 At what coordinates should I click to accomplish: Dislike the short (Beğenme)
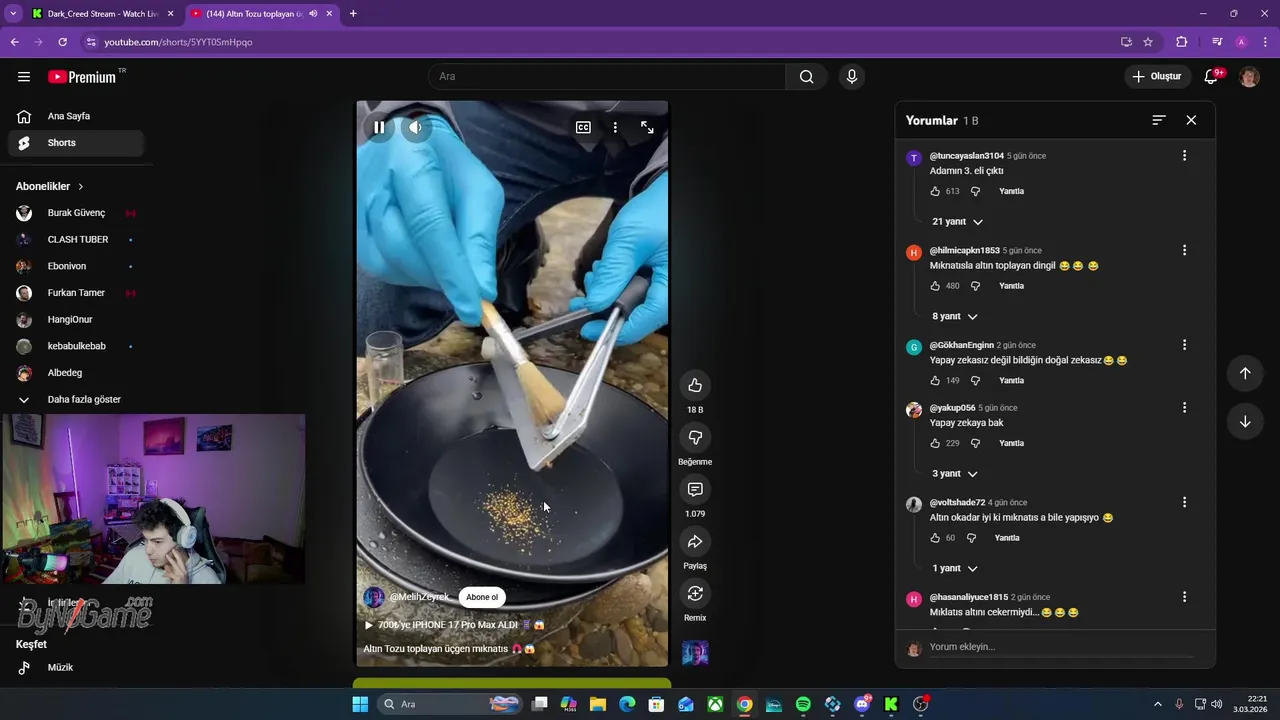(x=695, y=437)
